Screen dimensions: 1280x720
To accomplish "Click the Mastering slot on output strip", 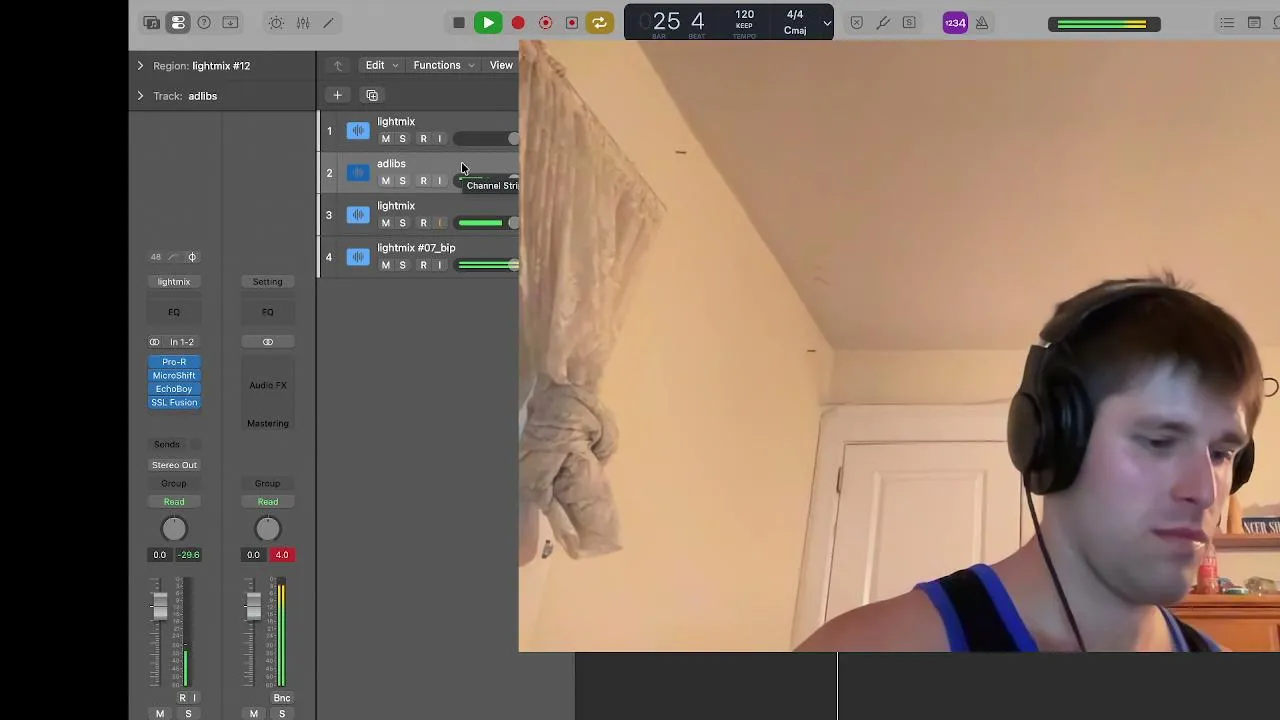I will tap(267, 423).
